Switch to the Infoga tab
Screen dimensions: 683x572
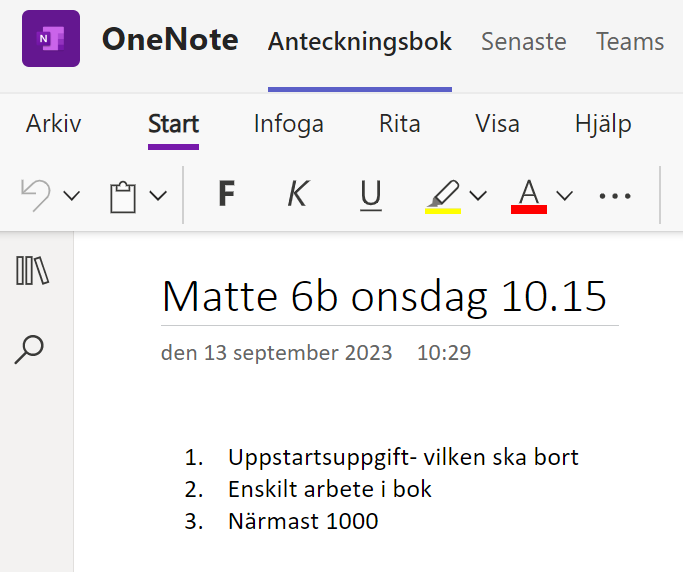[289, 124]
